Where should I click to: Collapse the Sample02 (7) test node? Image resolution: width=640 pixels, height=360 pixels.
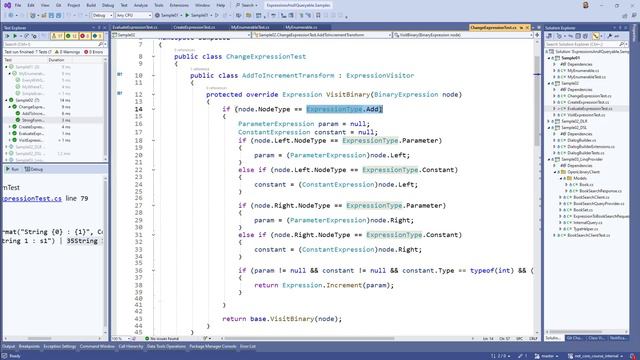pyautogui.click(x=7, y=100)
